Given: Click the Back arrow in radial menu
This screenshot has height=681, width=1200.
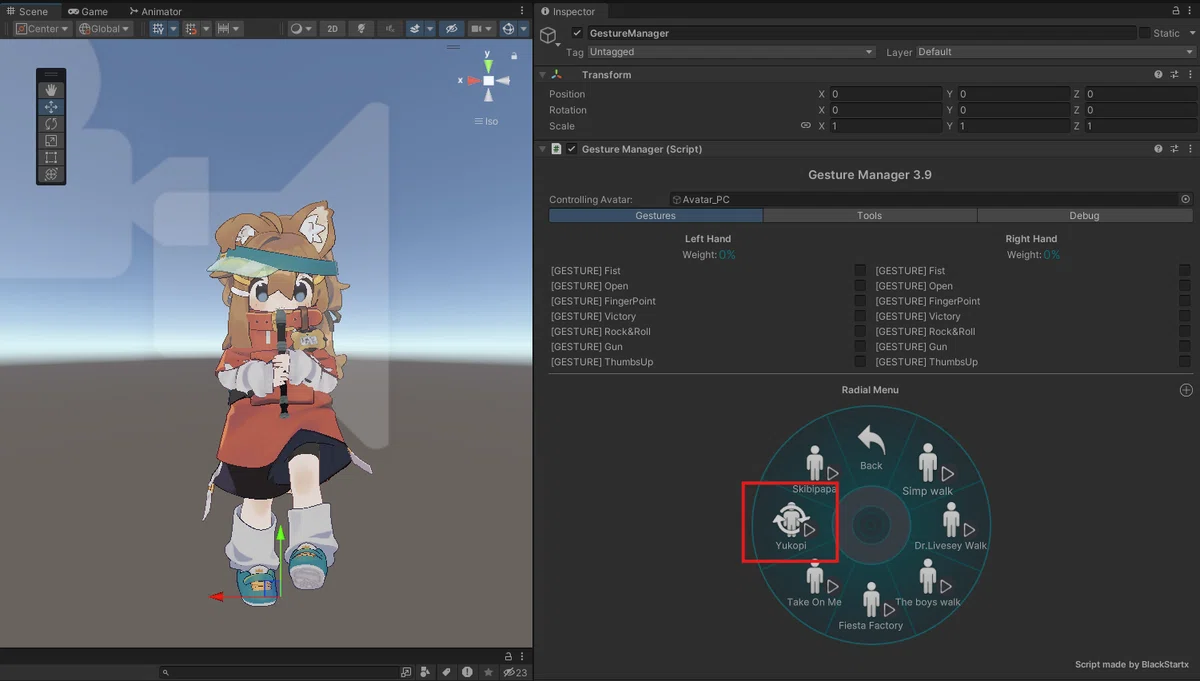Looking at the screenshot, I should tap(871, 447).
